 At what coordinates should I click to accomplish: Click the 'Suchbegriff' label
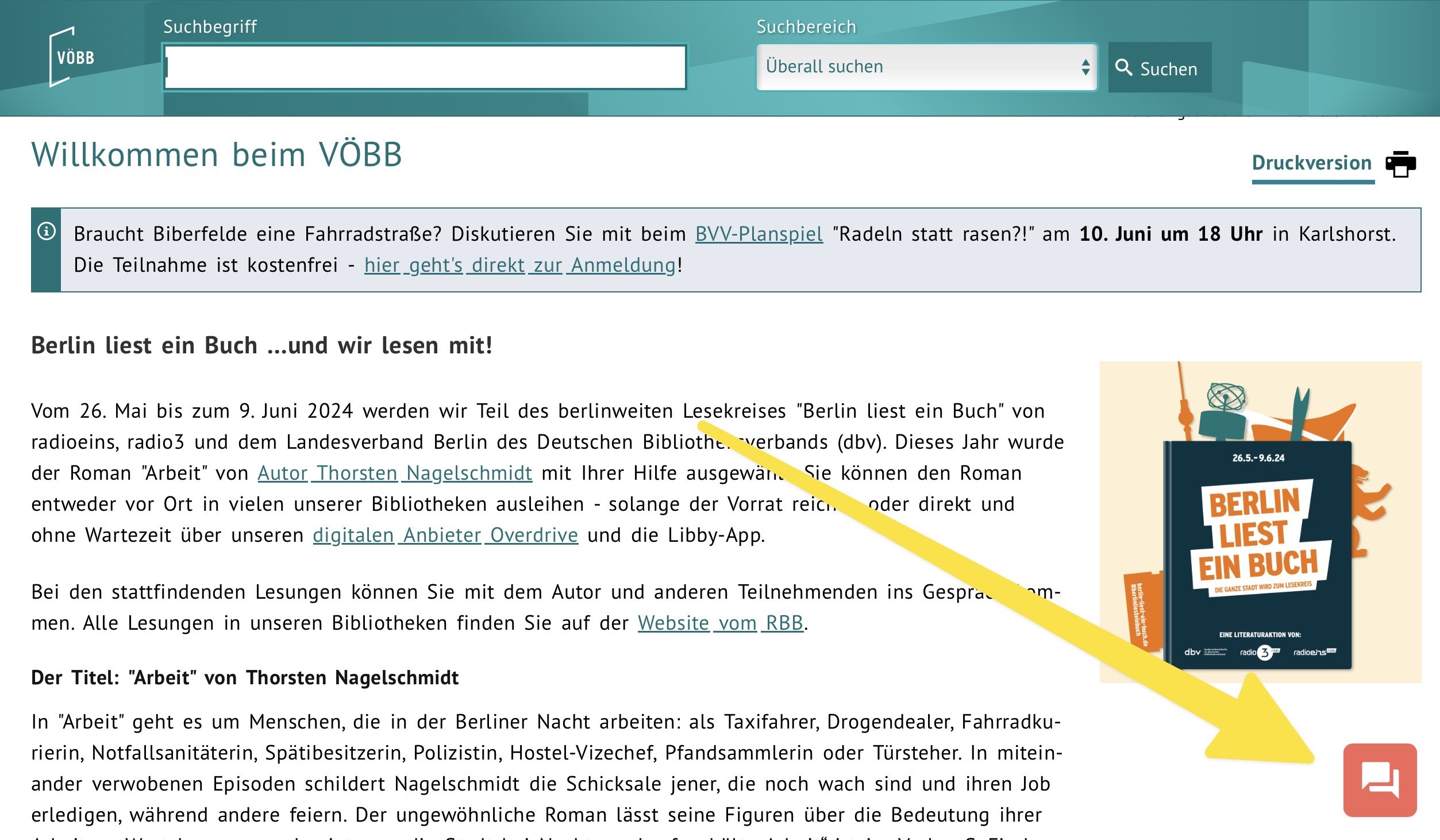pos(210,27)
